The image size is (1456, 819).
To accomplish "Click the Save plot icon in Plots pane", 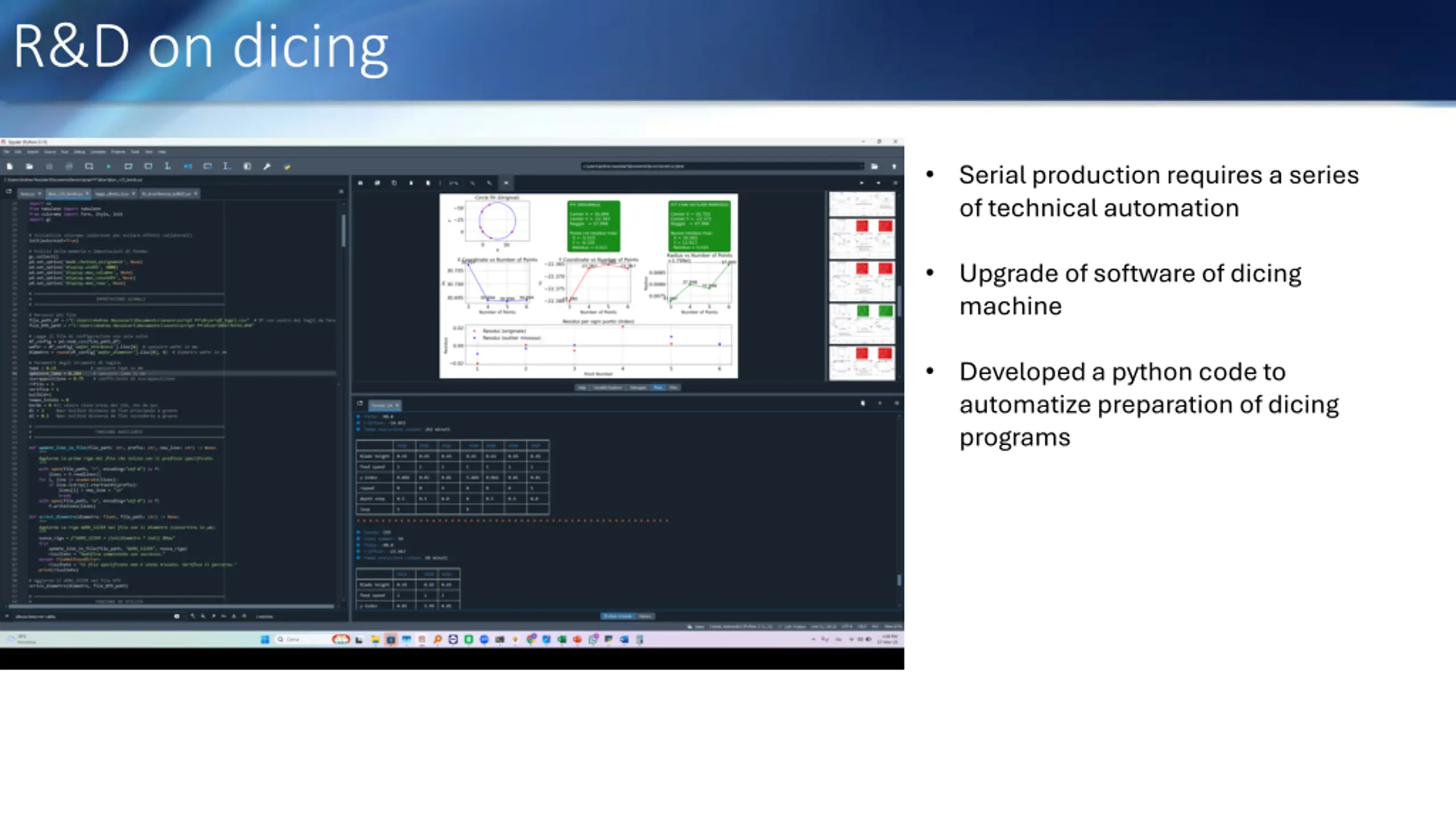I will coord(360,183).
